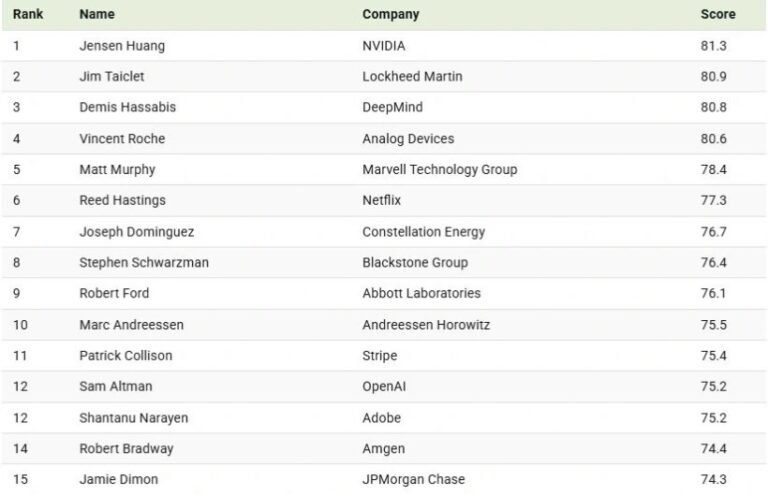Click the Amgen company entry
This screenshot has height=496, width=768.
click(384, 449)
